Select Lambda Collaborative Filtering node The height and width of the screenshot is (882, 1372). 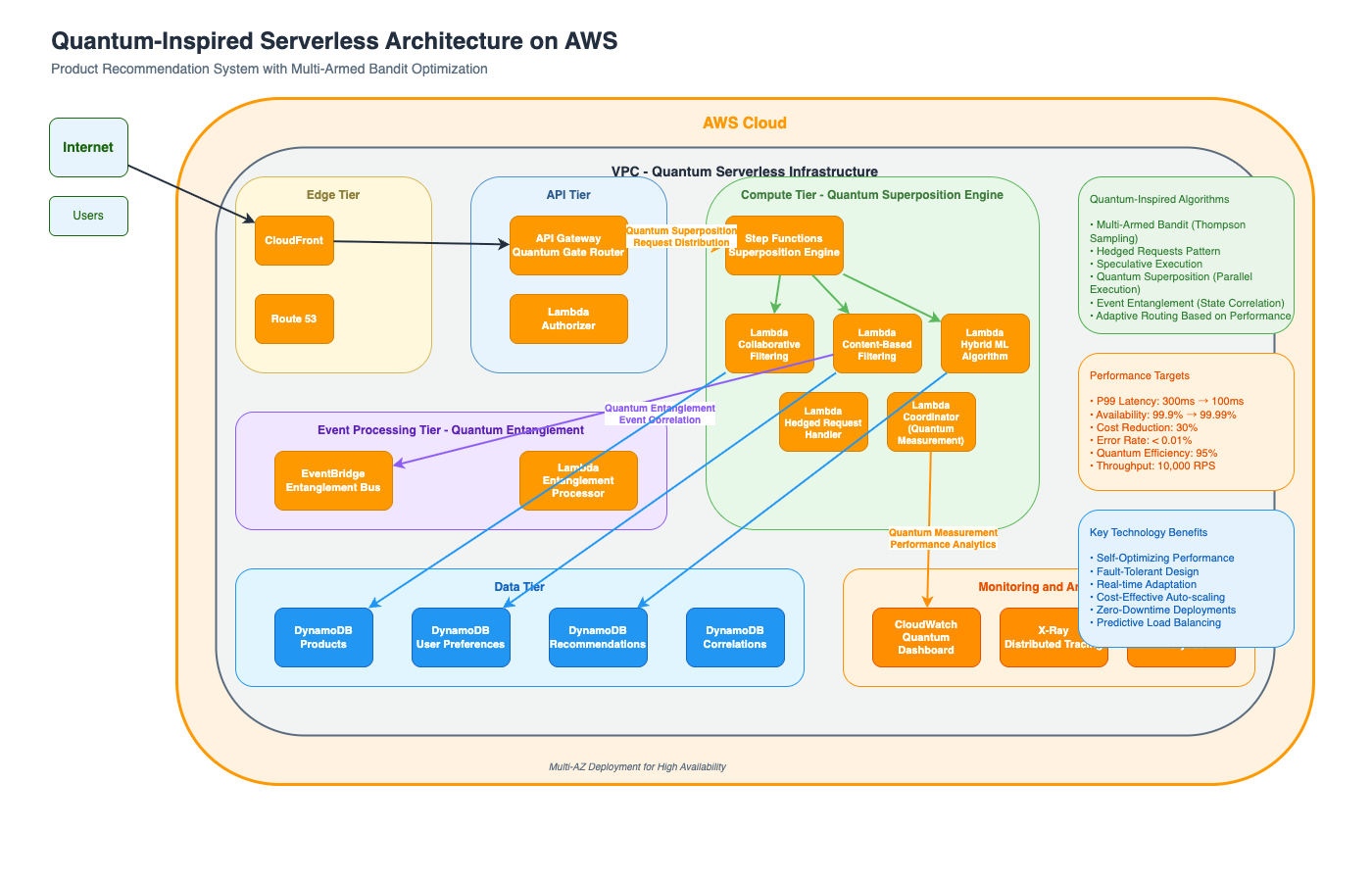point(769,343)
